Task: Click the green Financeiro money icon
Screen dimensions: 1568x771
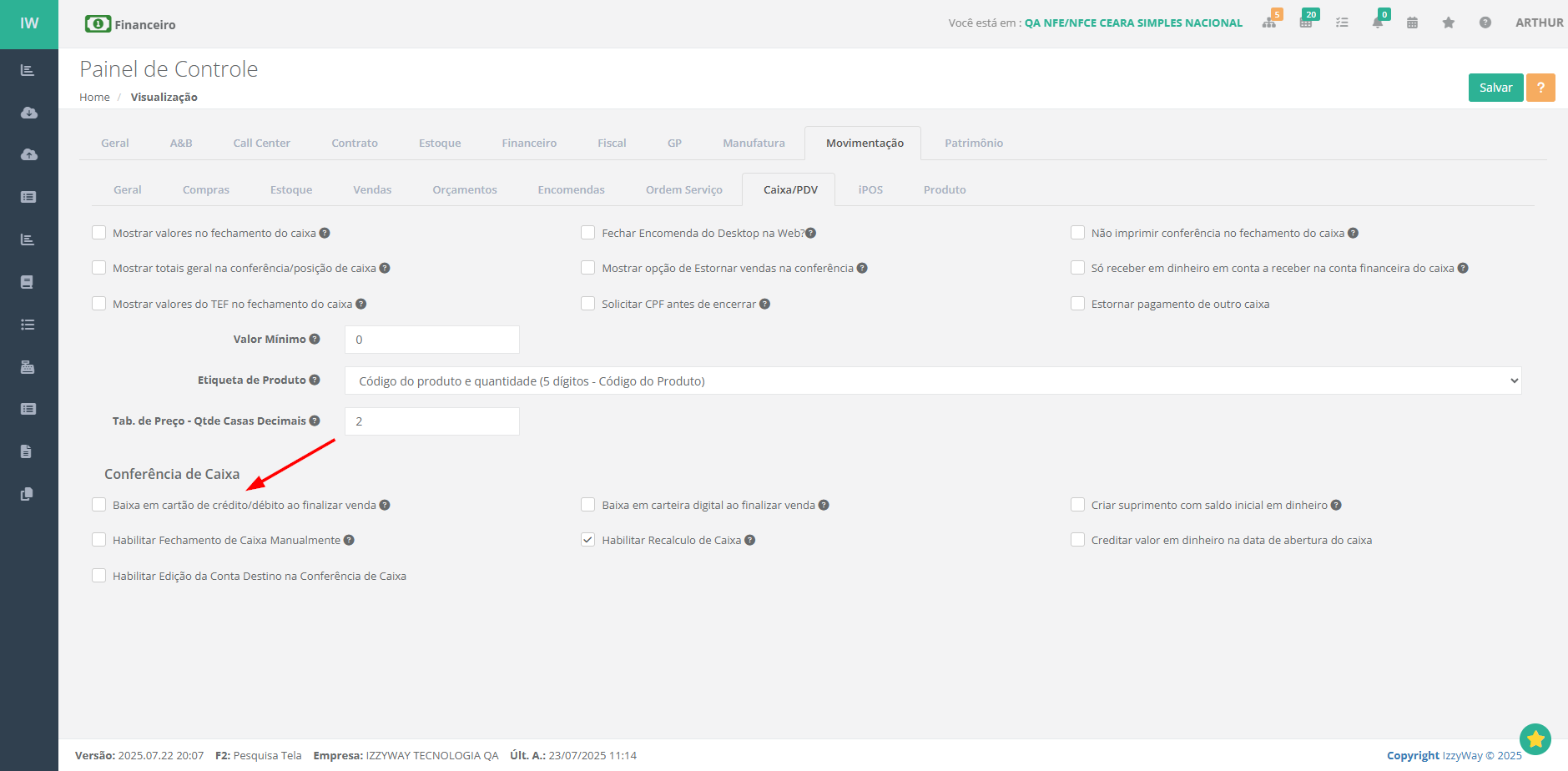Action: 98,24
